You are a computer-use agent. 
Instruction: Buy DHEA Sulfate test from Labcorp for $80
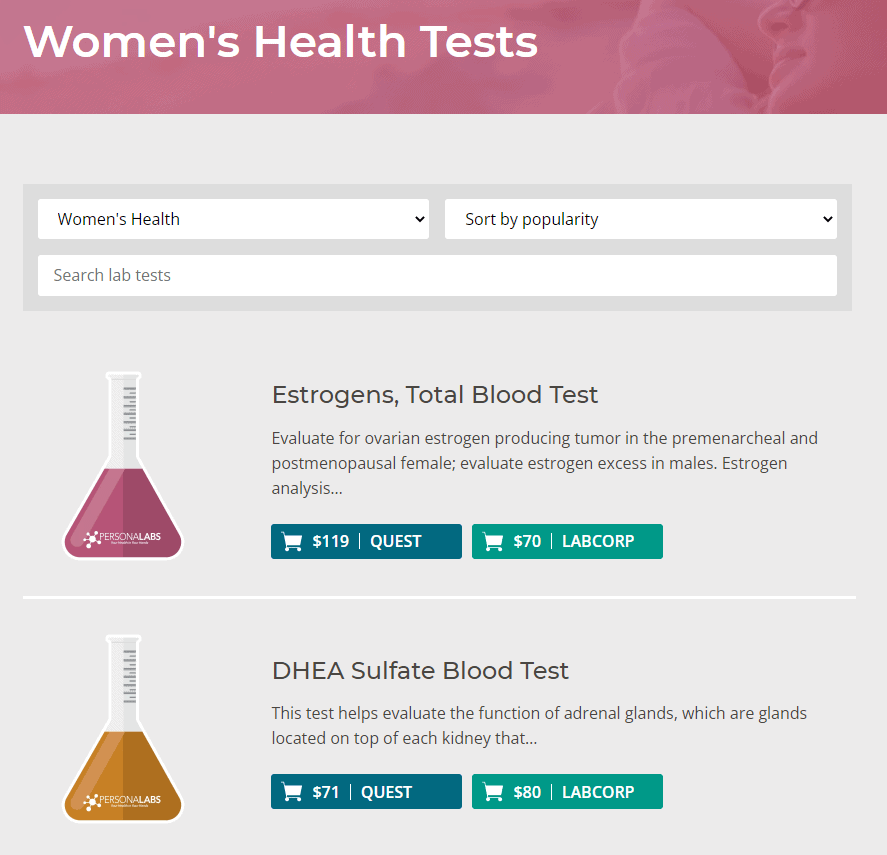pos(567,792)
